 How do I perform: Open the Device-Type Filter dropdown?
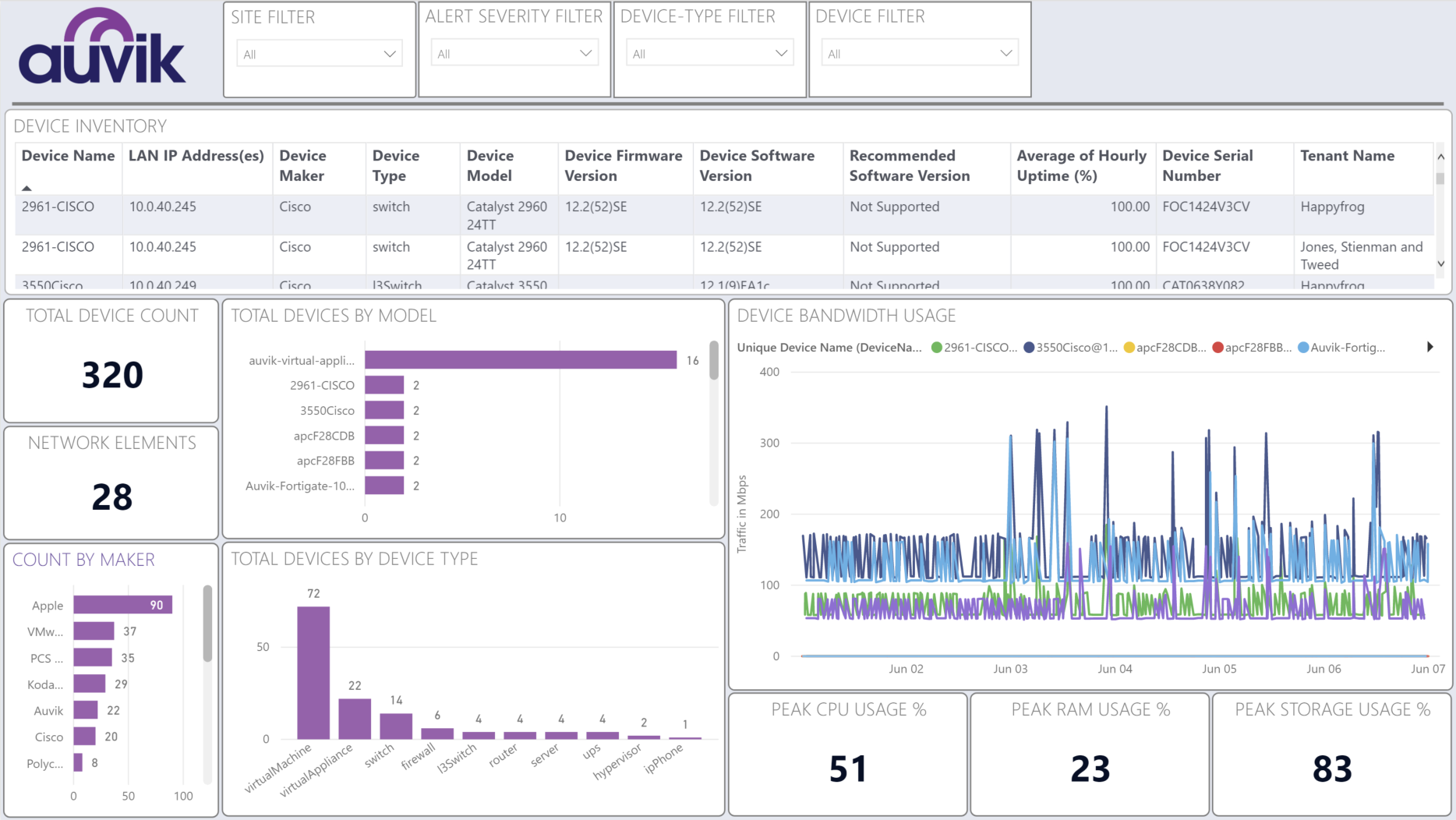(x=780, y=52)
